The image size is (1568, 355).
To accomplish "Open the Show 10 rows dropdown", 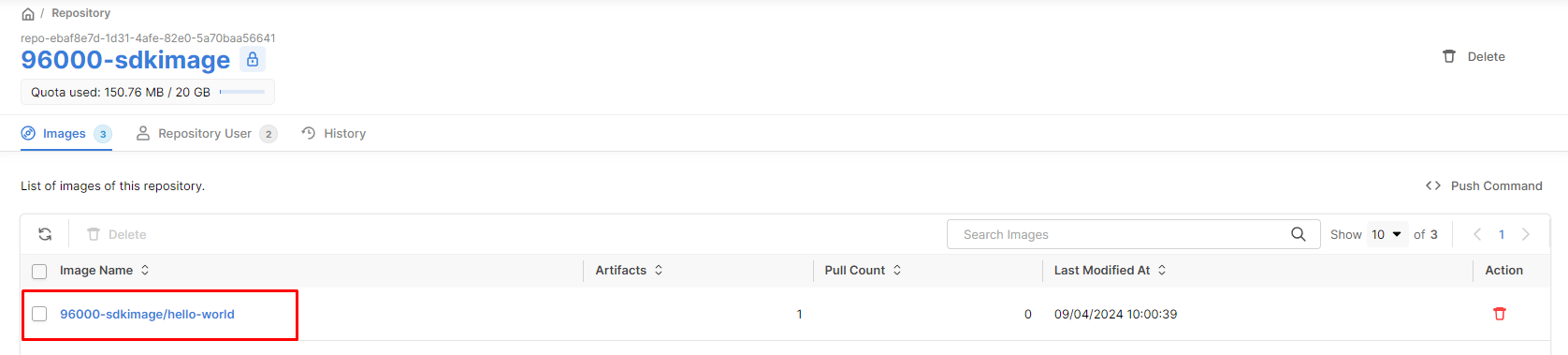I will 1387,234.
